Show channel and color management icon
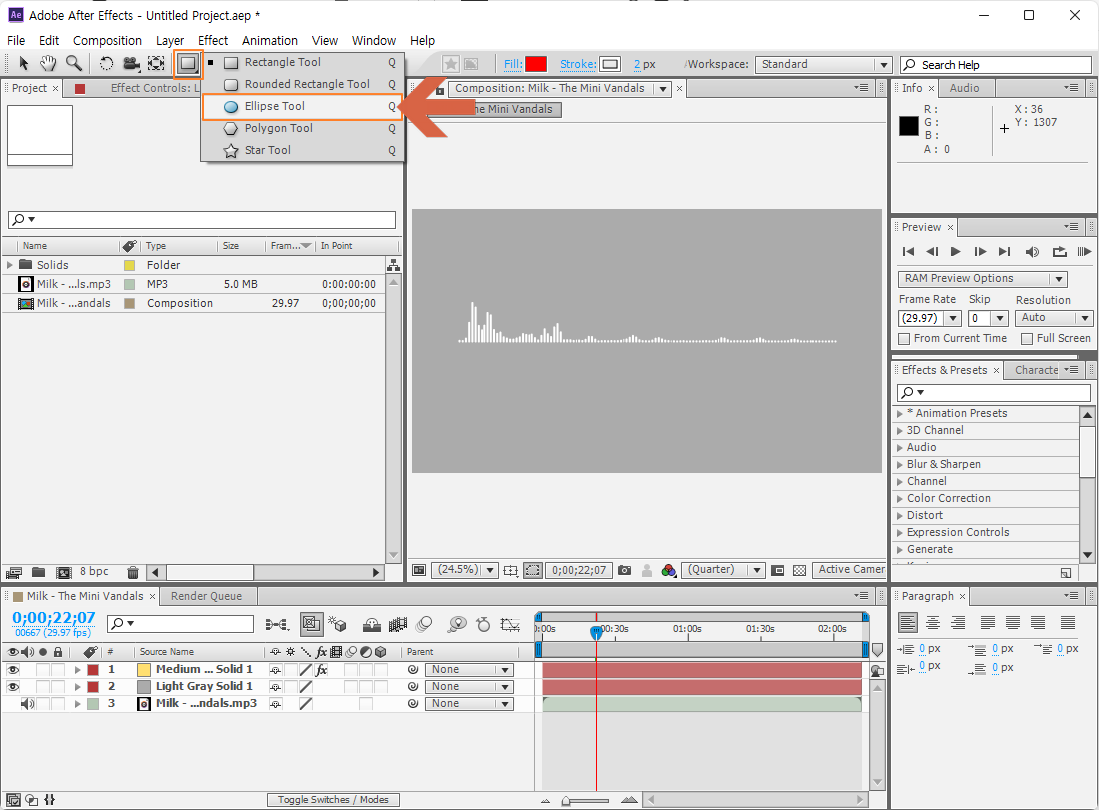This screenshot has width=1099, height=810. 668,570
